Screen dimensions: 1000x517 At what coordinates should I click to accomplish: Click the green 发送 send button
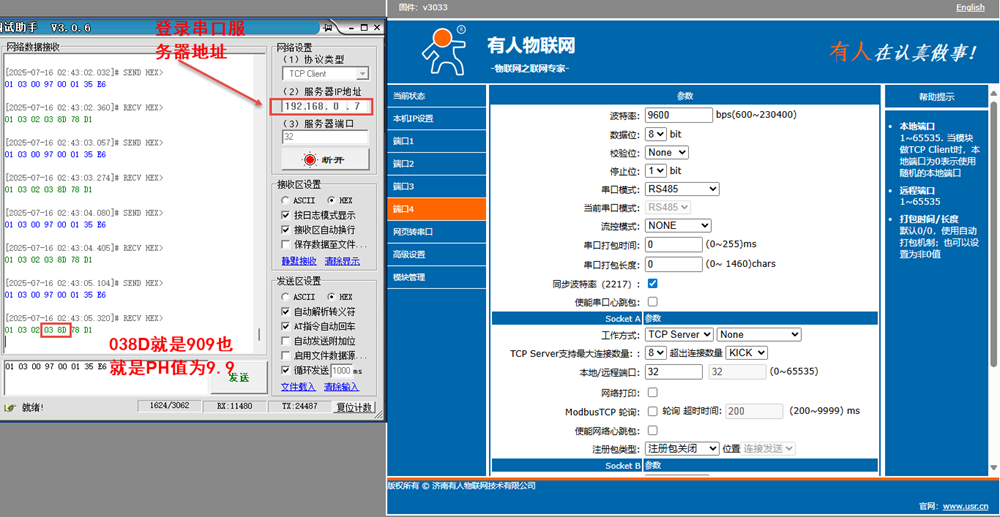(x=238, y=377)
